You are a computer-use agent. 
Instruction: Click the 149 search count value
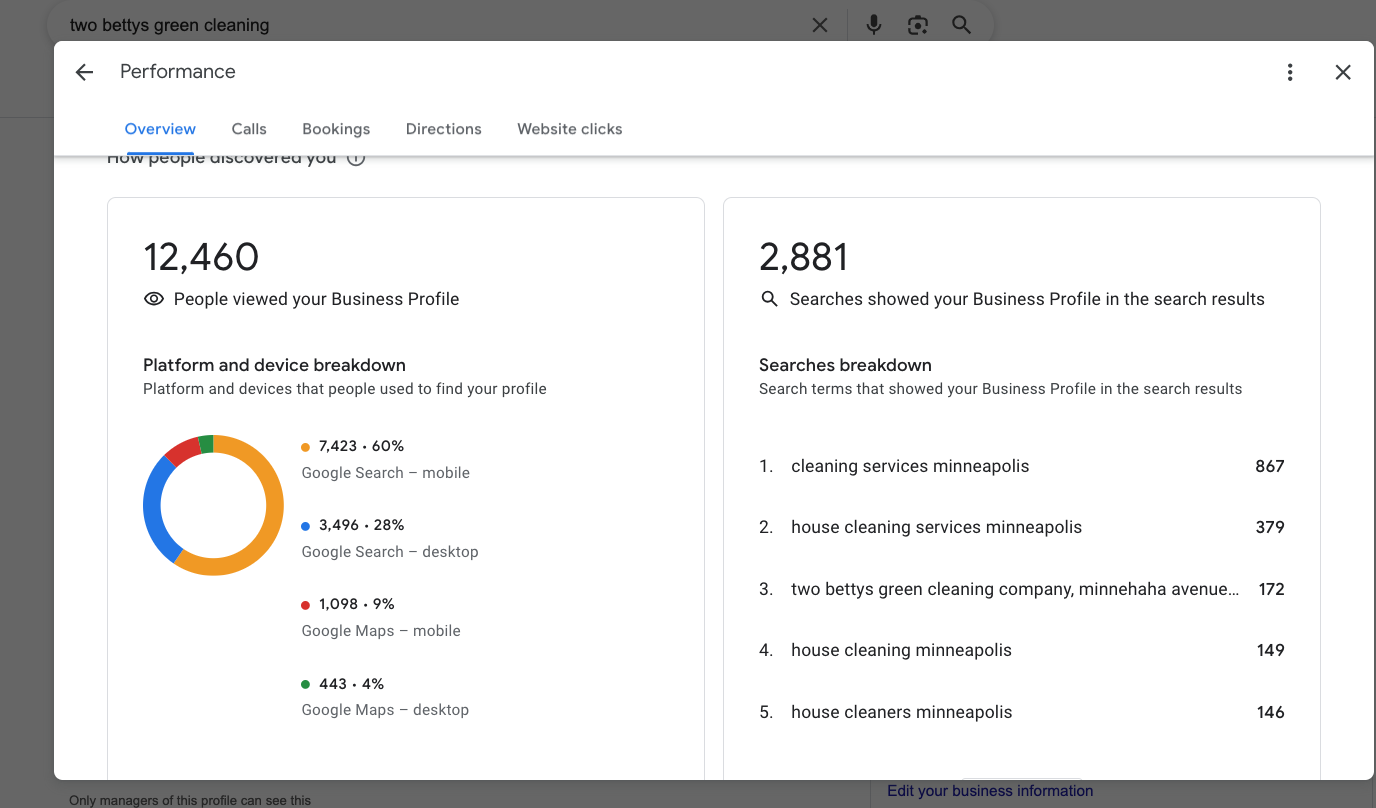1271,650
